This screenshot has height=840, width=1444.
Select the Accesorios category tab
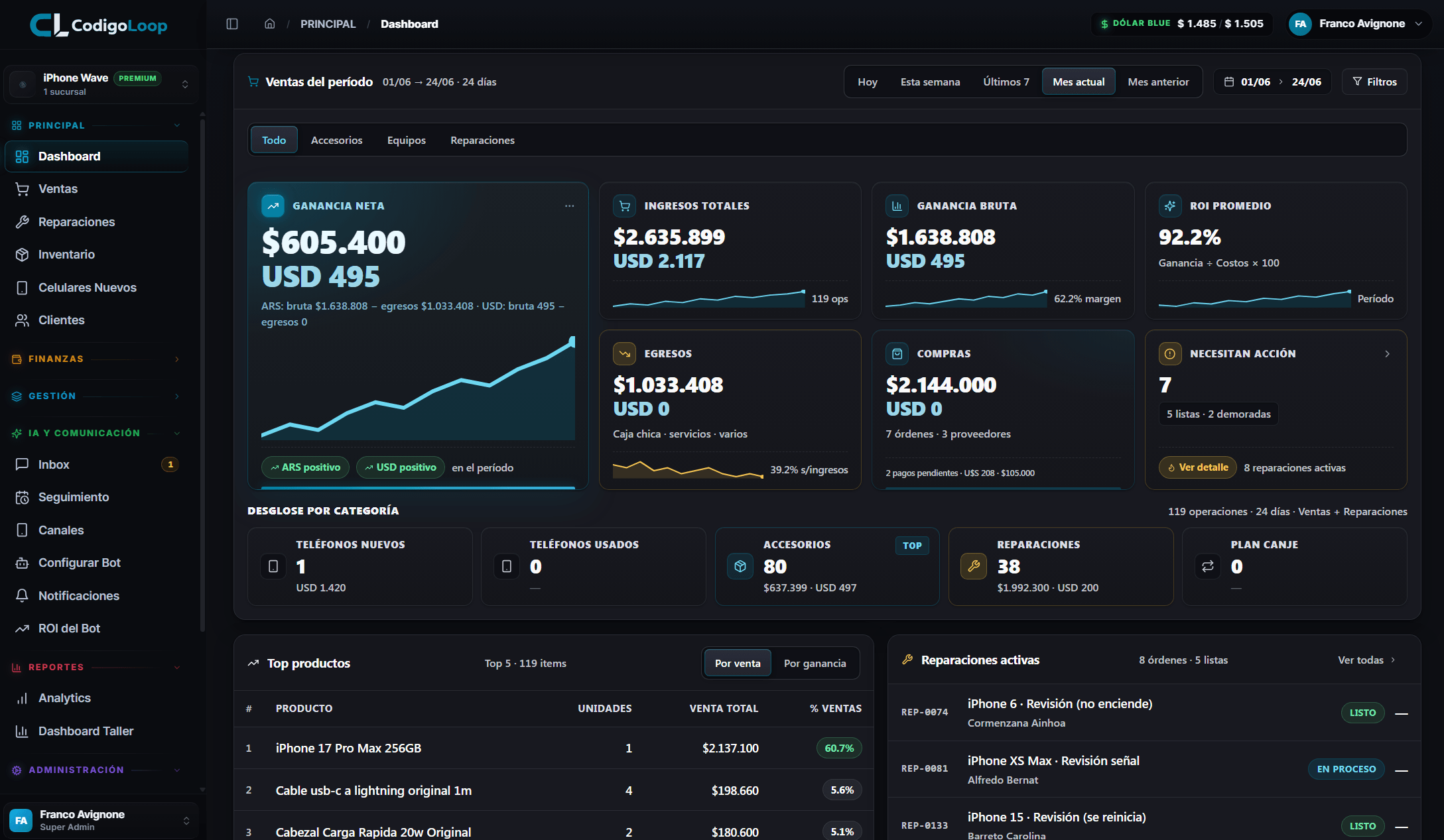[x=337, y=140]
